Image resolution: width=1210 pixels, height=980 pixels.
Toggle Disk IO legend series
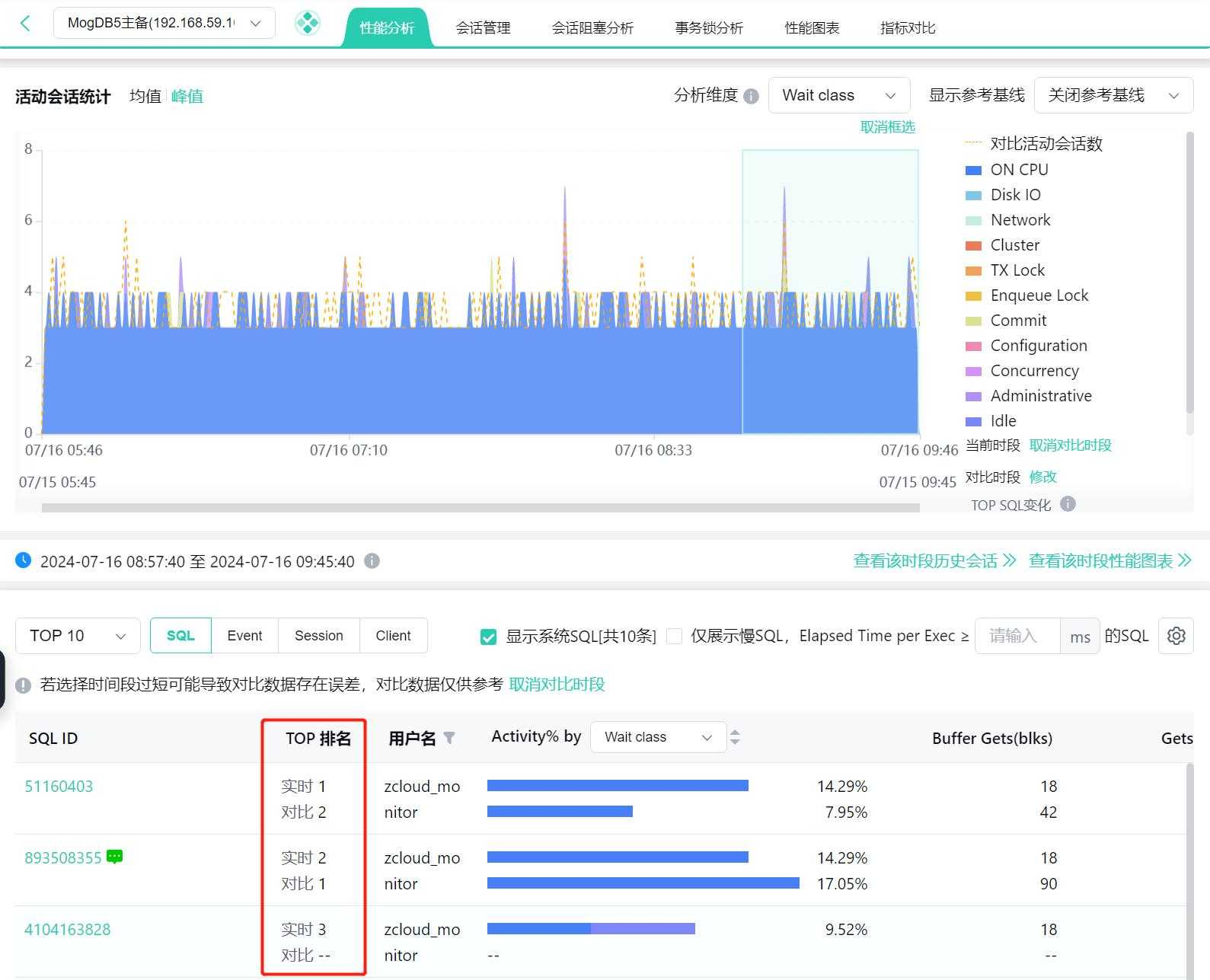(1003, 195)
